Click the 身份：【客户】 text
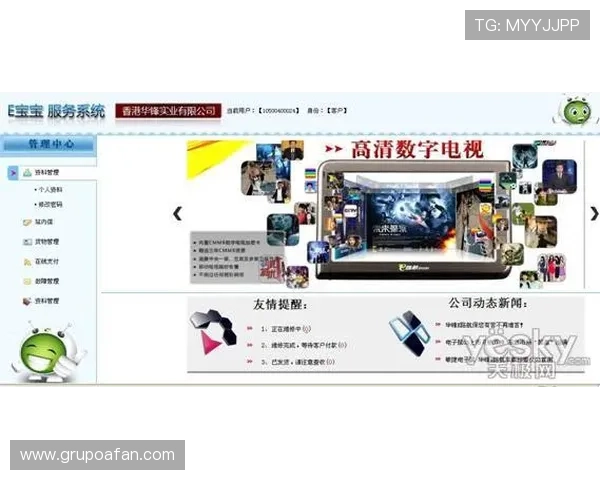Image resolution: width=600 pixels, height=480 pixels. click(x=328, y=111)
